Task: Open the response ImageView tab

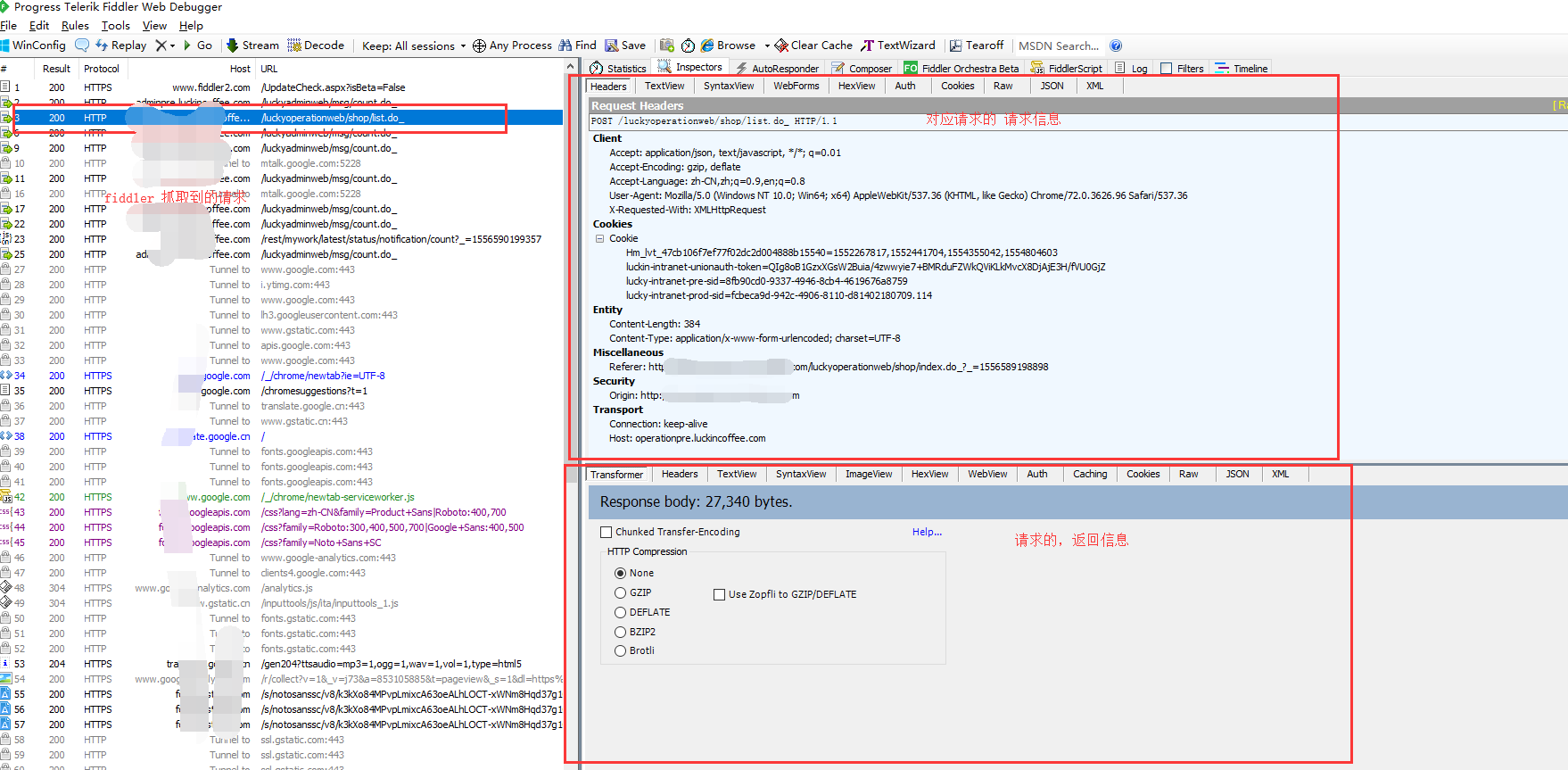Action: click(869, 474)
